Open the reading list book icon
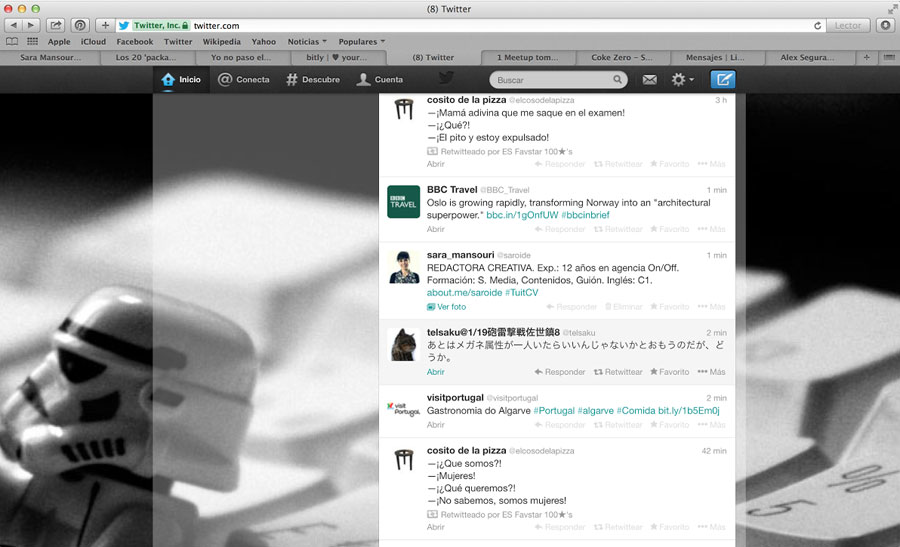Viewport: 900px width, 547px height. coord(11,41)
